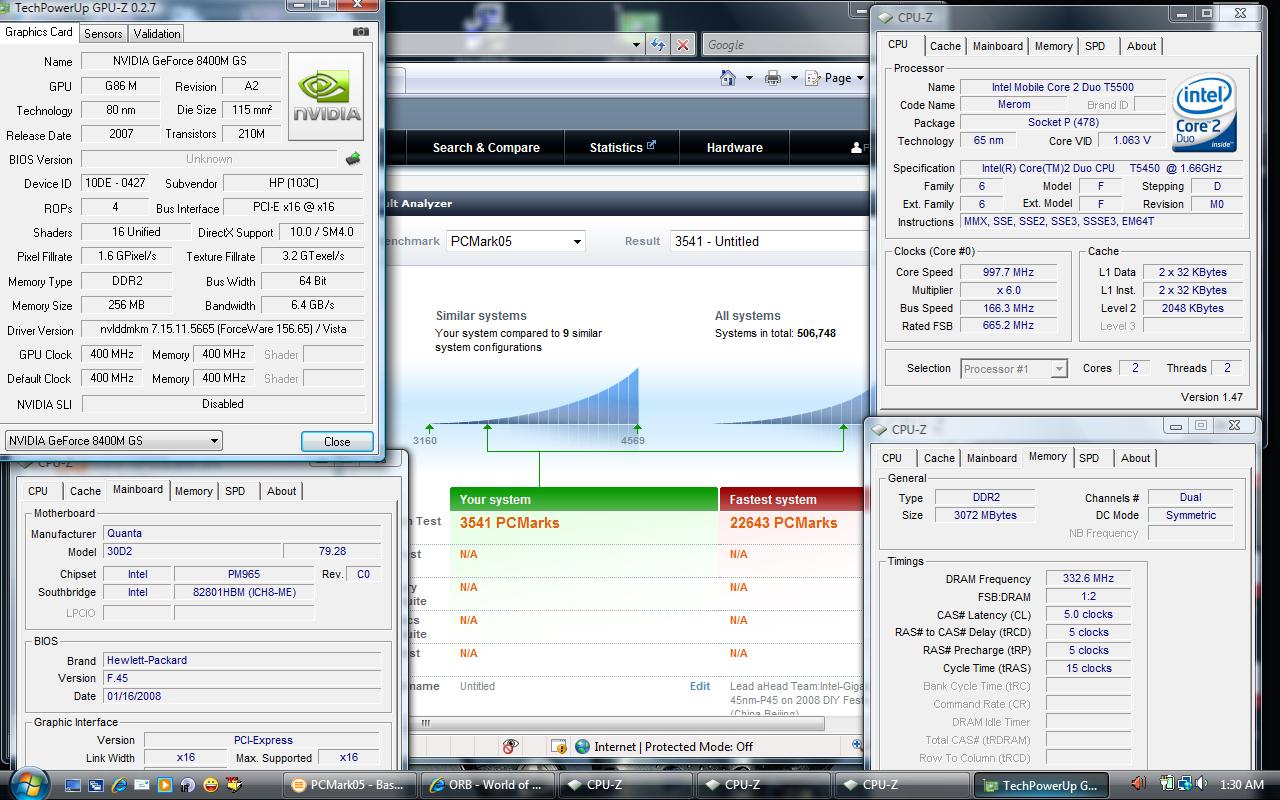Click the 3541 PCMarks score under Your system
The image size is (1280, 800).
[x=509, y=523]
